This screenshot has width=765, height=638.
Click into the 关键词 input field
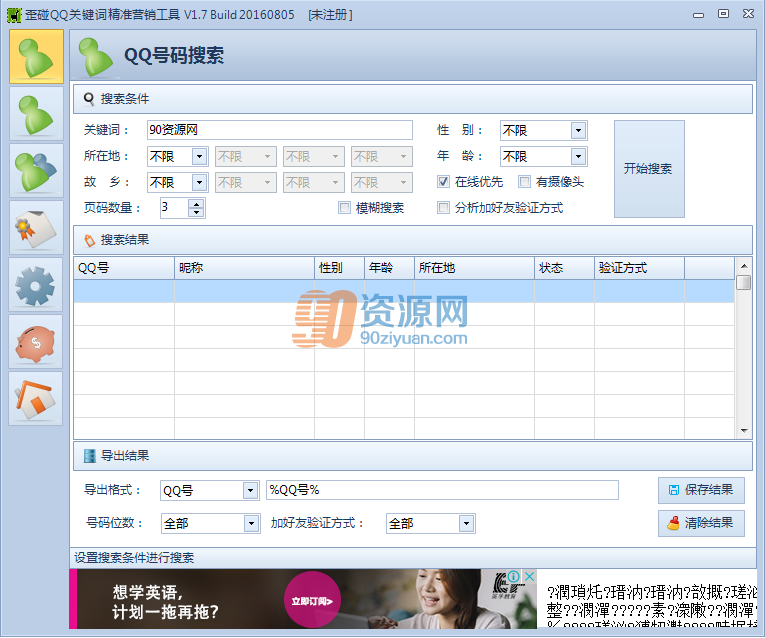[x=280, y=130]
